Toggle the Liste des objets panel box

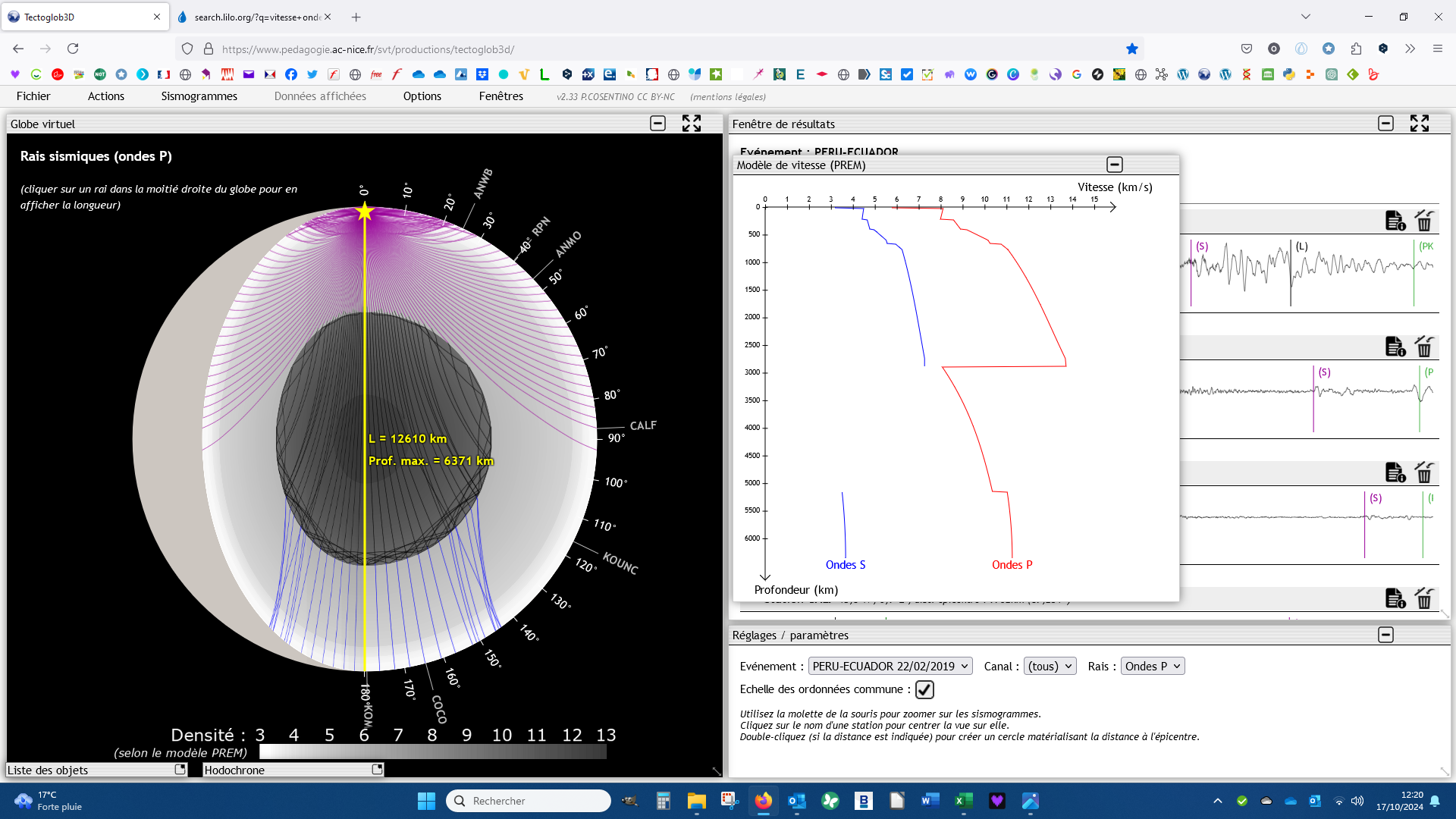[x=180, y=769]
